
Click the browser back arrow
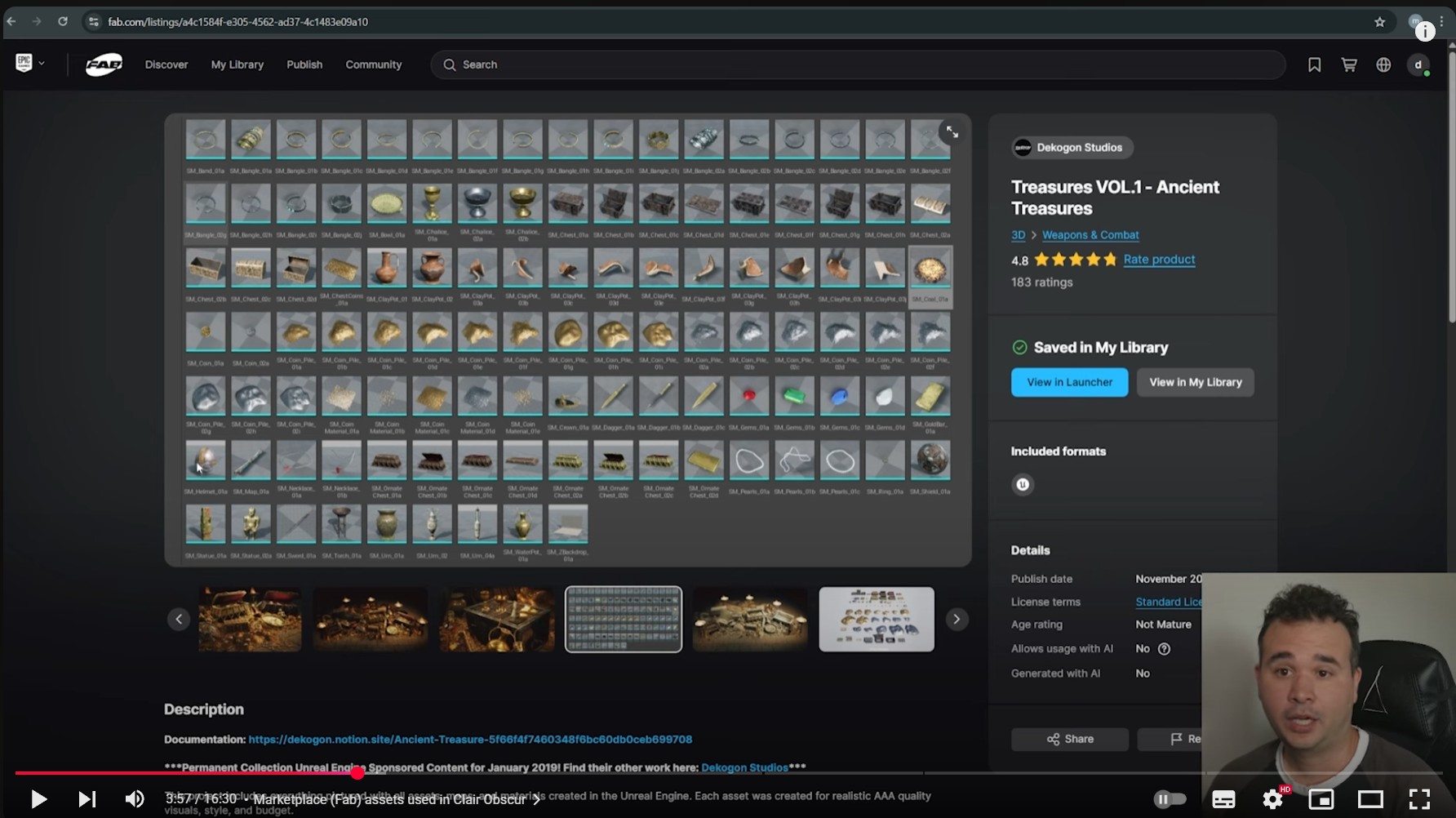[11, 22]
